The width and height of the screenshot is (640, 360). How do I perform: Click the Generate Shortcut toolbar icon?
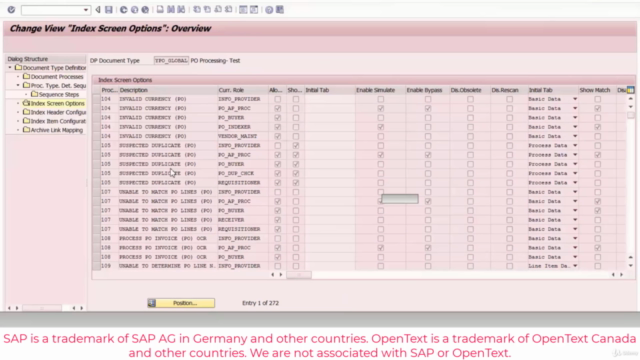pyautogui.click(x=254, y=9)
